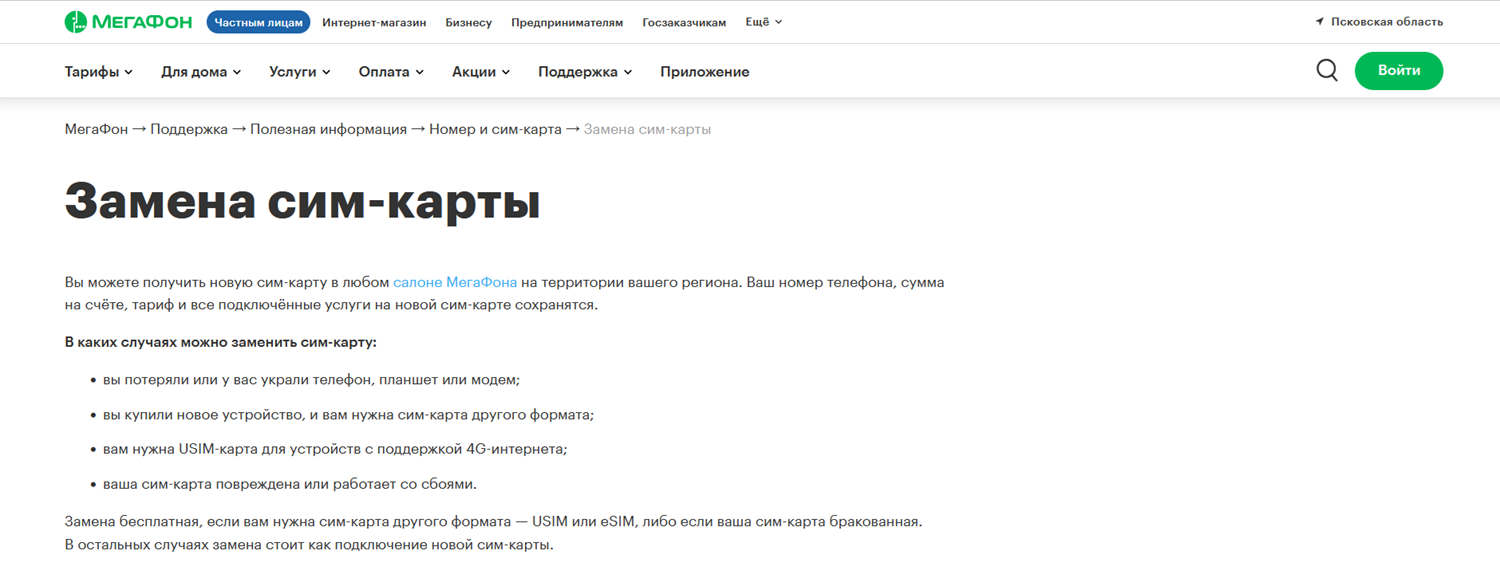Open Интернет-магазин section
Viewport: 1500px width, 586px height.
374,22
